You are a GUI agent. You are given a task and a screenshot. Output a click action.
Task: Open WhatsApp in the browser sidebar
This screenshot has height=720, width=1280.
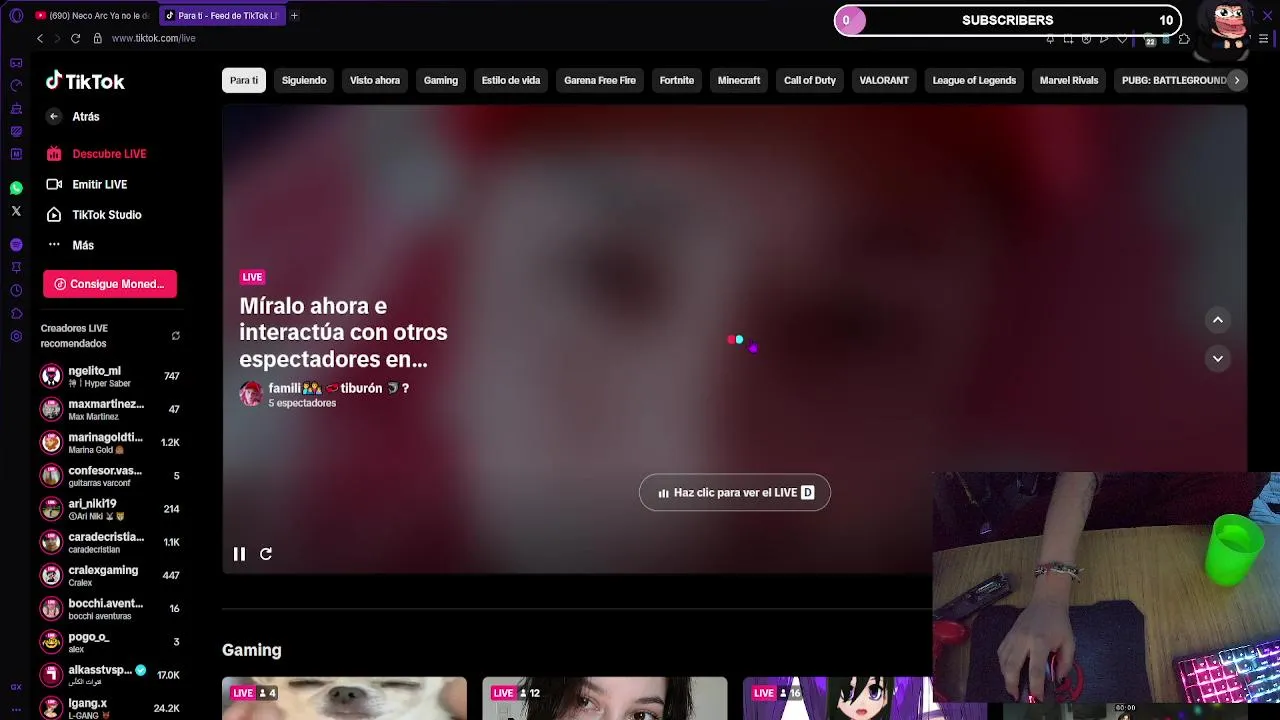point(16,188)
